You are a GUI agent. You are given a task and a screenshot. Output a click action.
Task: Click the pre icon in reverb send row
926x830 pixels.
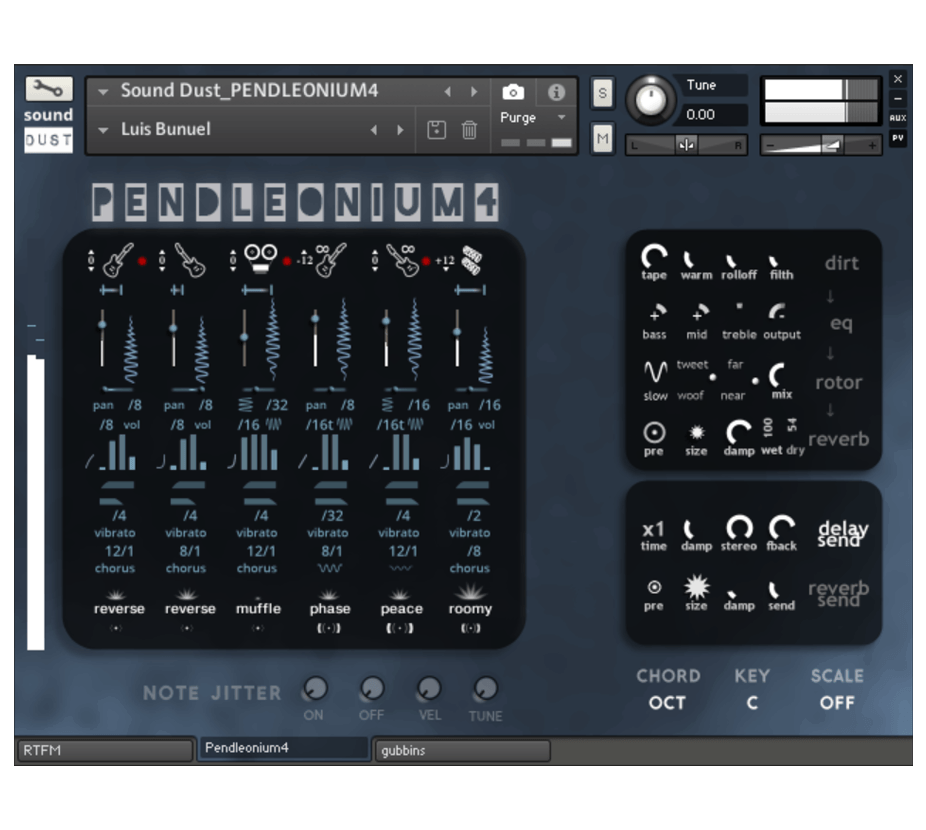(654, 587)
